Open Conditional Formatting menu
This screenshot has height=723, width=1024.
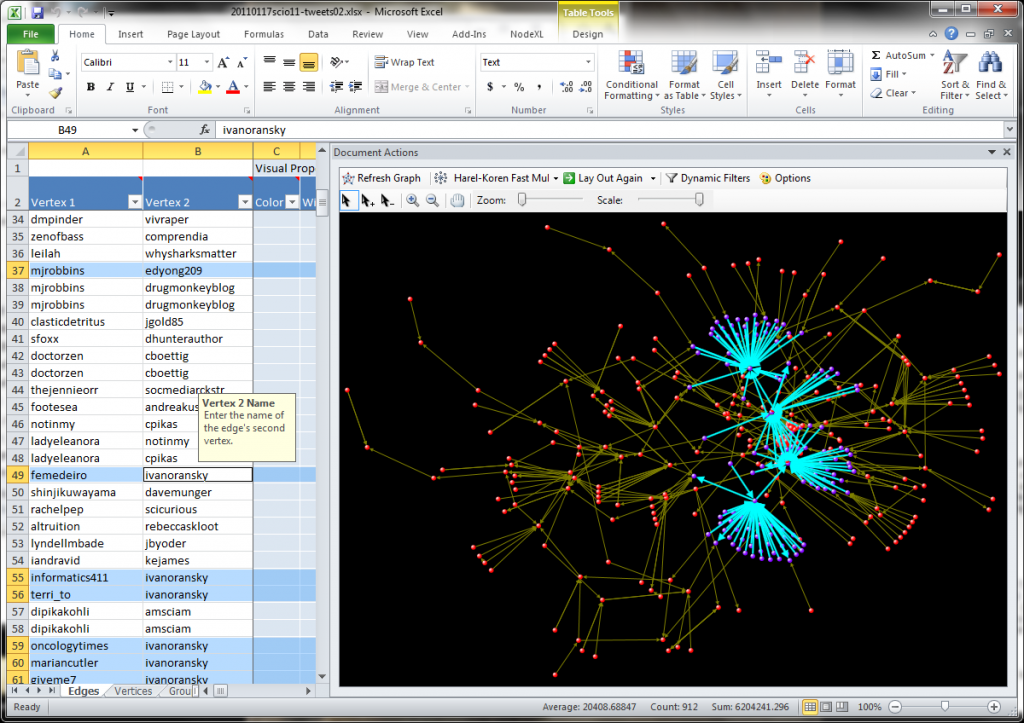click(632, 75)
